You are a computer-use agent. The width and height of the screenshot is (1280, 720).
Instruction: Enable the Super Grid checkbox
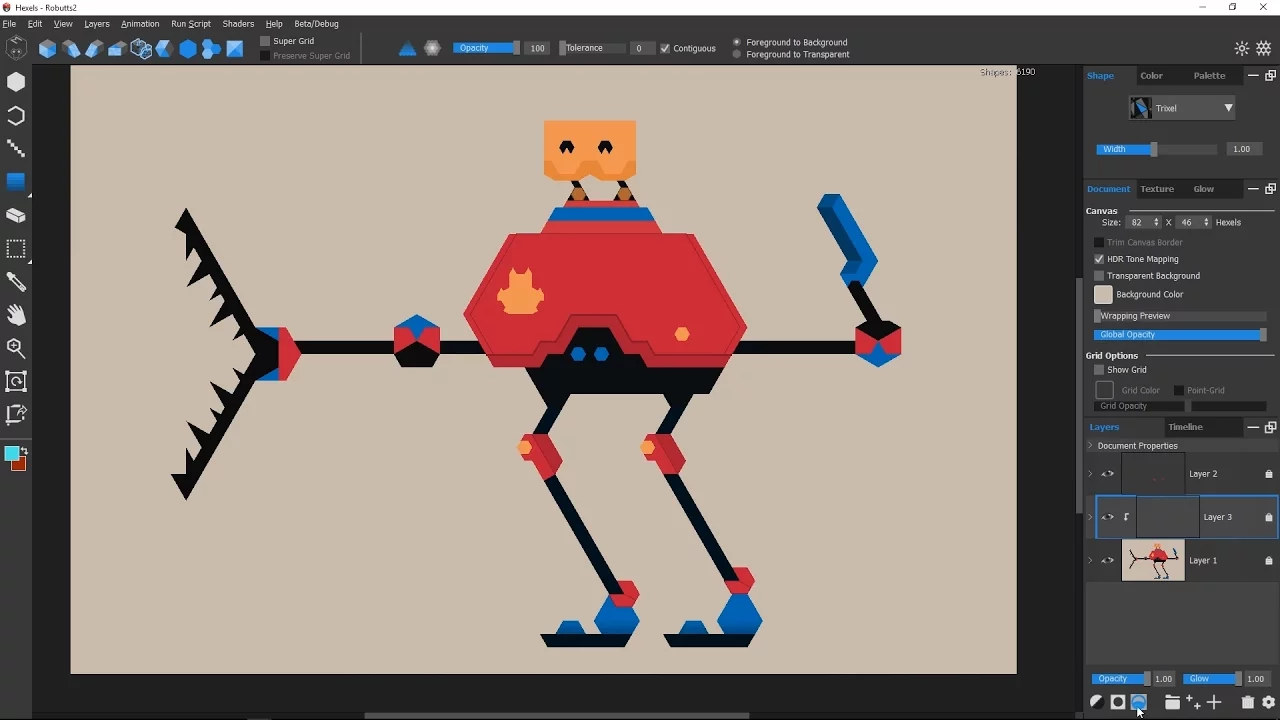pyautogui.click(x=265, y=41)
